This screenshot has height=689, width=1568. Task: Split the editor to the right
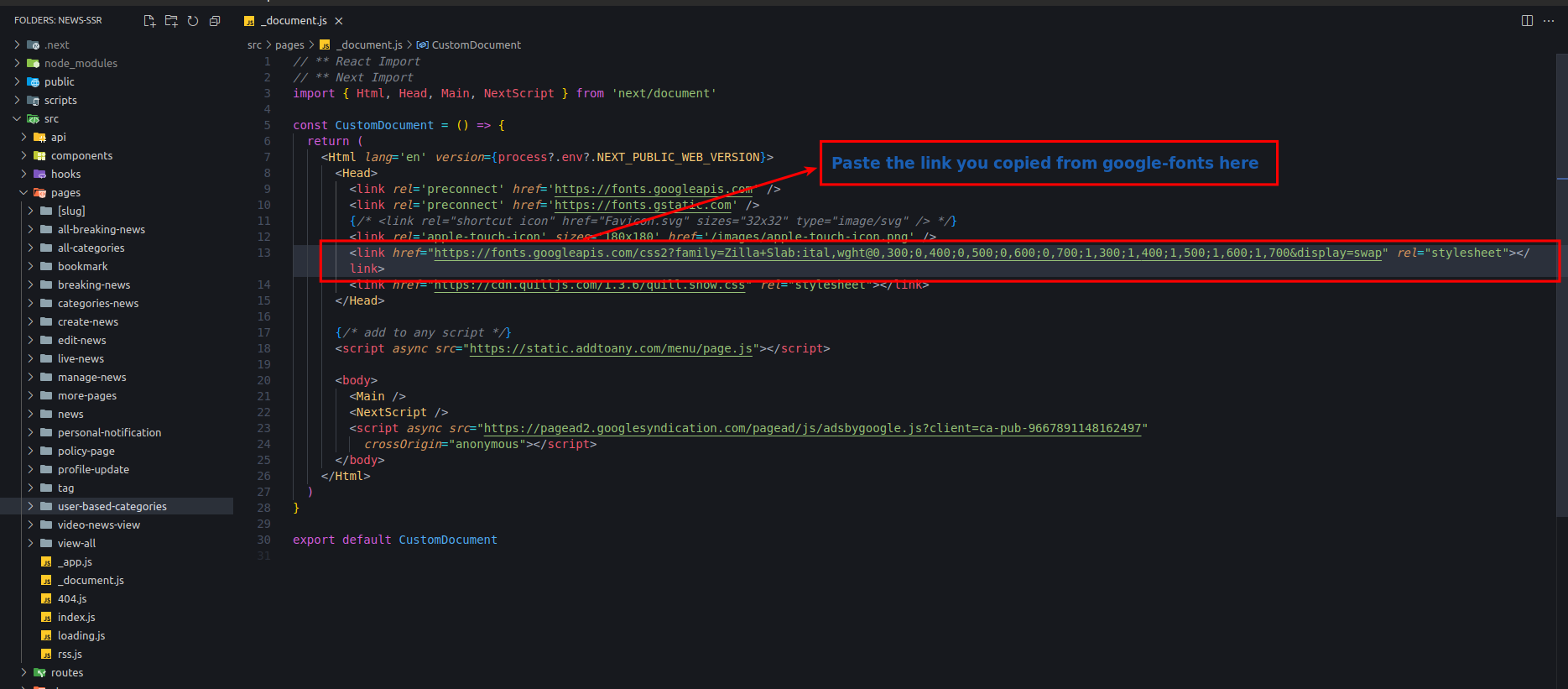pos(1527,21)
